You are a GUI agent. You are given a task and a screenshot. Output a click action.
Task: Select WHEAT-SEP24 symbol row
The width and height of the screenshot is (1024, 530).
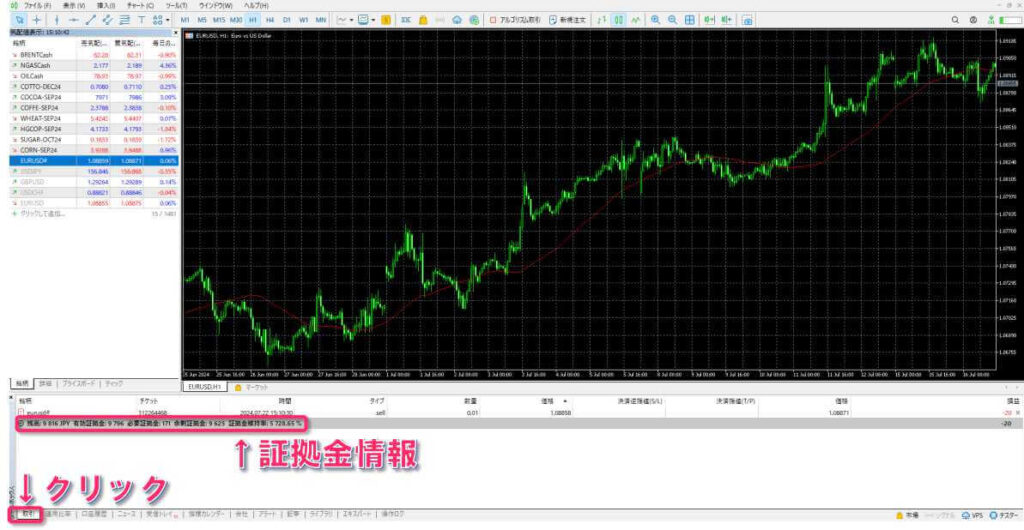click(95, 118)
